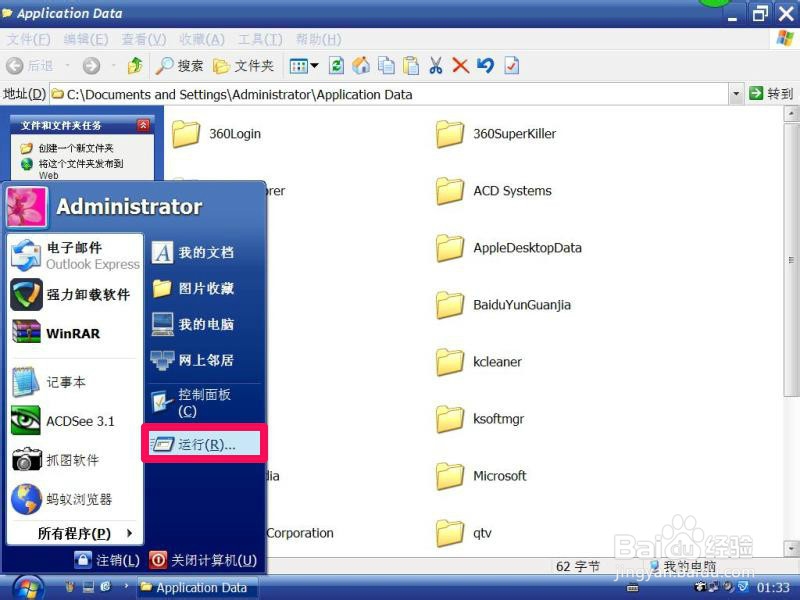Select the qtv folder

[x=464, y=533]
